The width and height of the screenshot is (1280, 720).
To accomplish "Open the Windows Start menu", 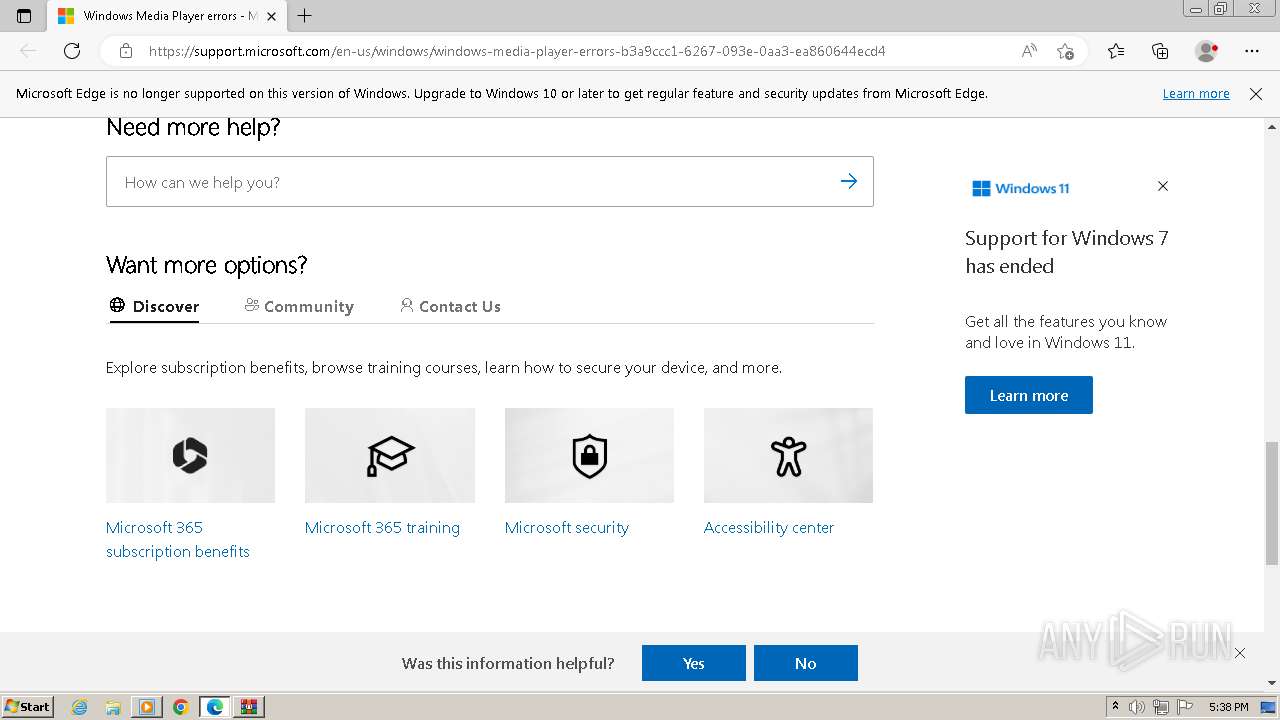I will click(27, 707).
